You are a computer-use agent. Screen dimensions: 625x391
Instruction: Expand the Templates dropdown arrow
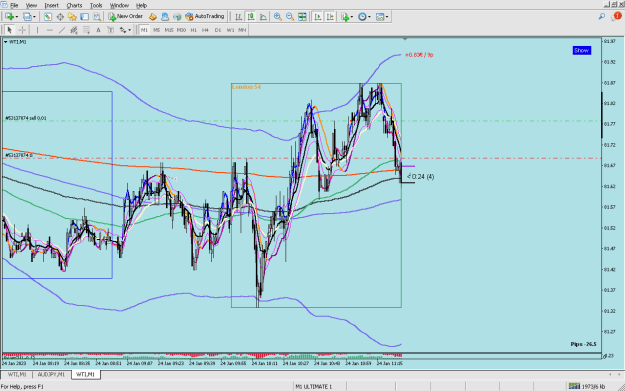[387, 17]
